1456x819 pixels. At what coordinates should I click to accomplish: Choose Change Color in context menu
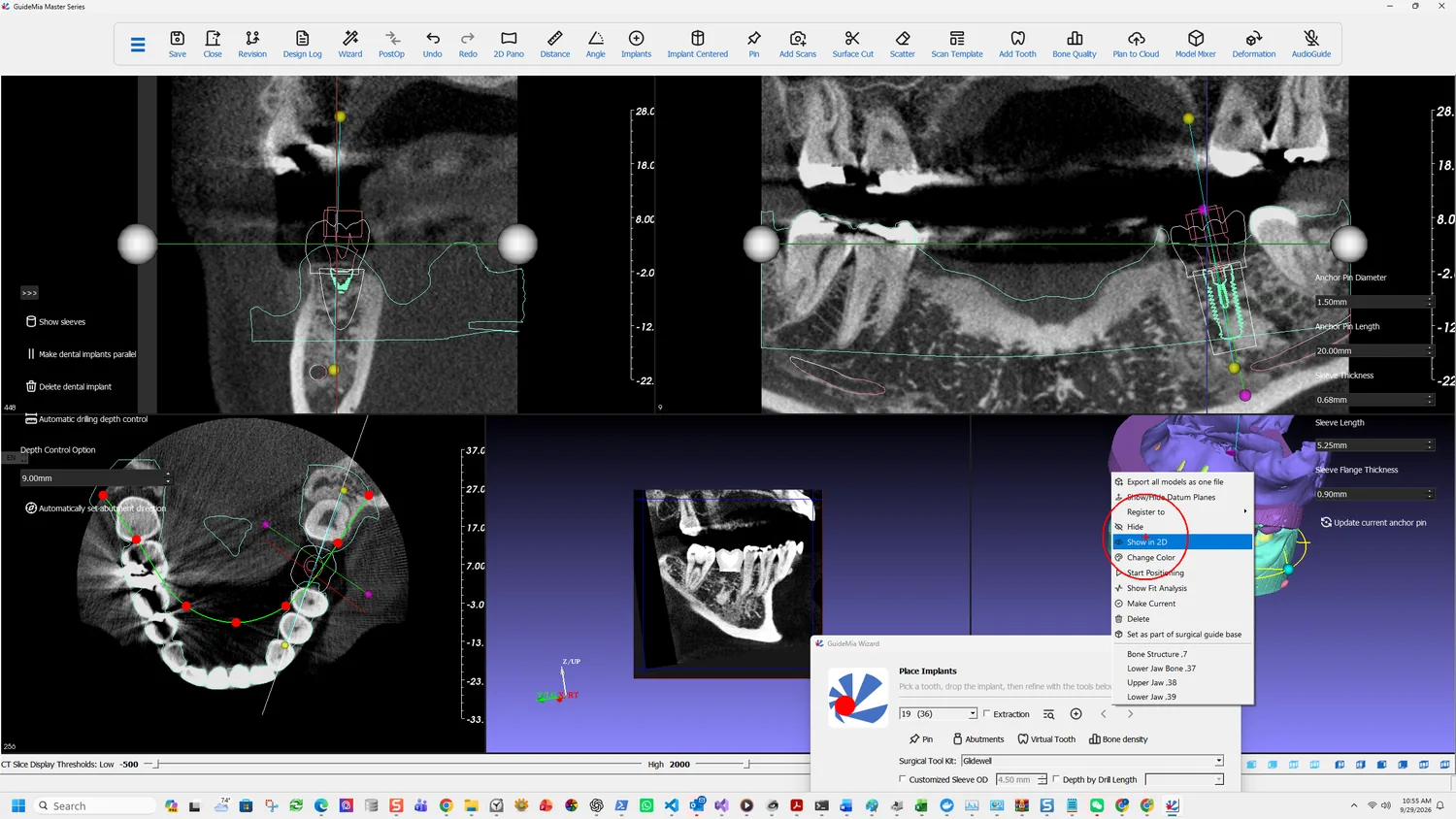point(1182,558)
